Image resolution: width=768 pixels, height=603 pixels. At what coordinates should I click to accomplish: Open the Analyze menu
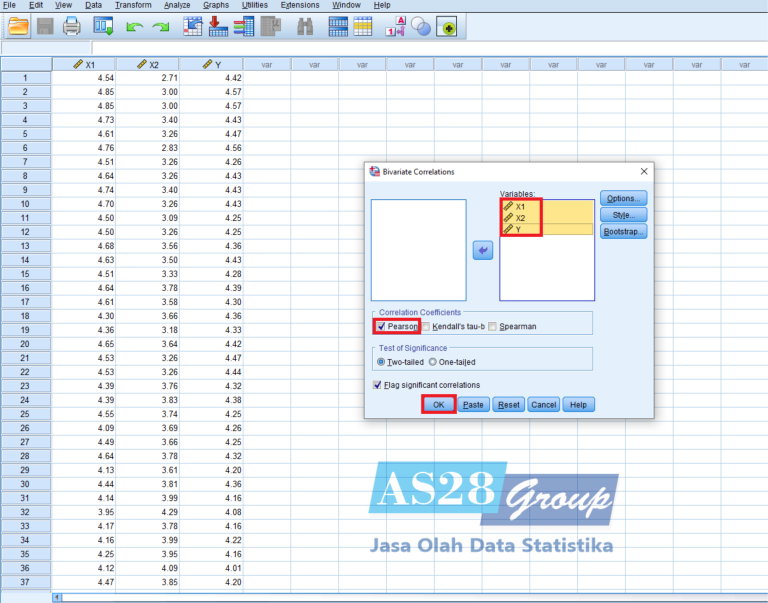pyautogui.click(x=176, y=5)
